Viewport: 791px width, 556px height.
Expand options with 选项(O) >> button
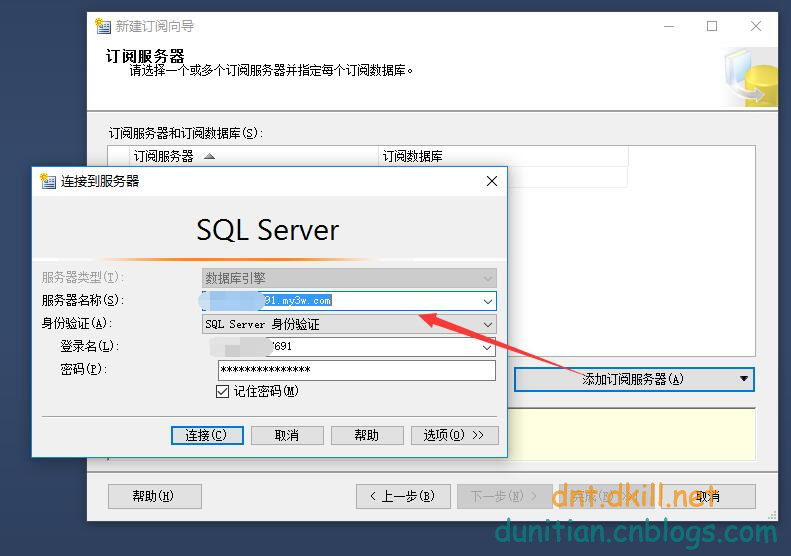454,435
